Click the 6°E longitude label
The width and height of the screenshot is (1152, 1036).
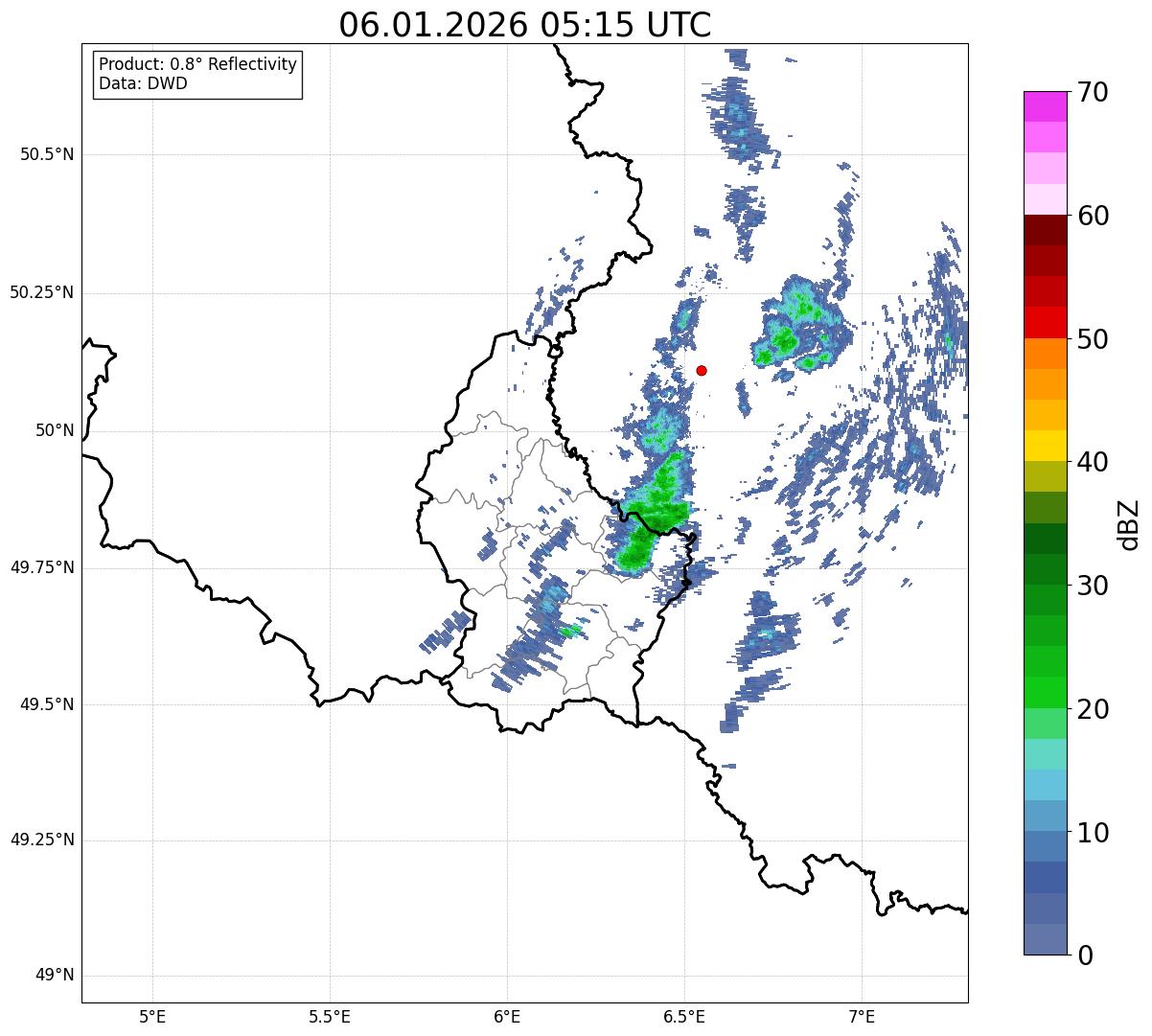(x=507, y=1017)
